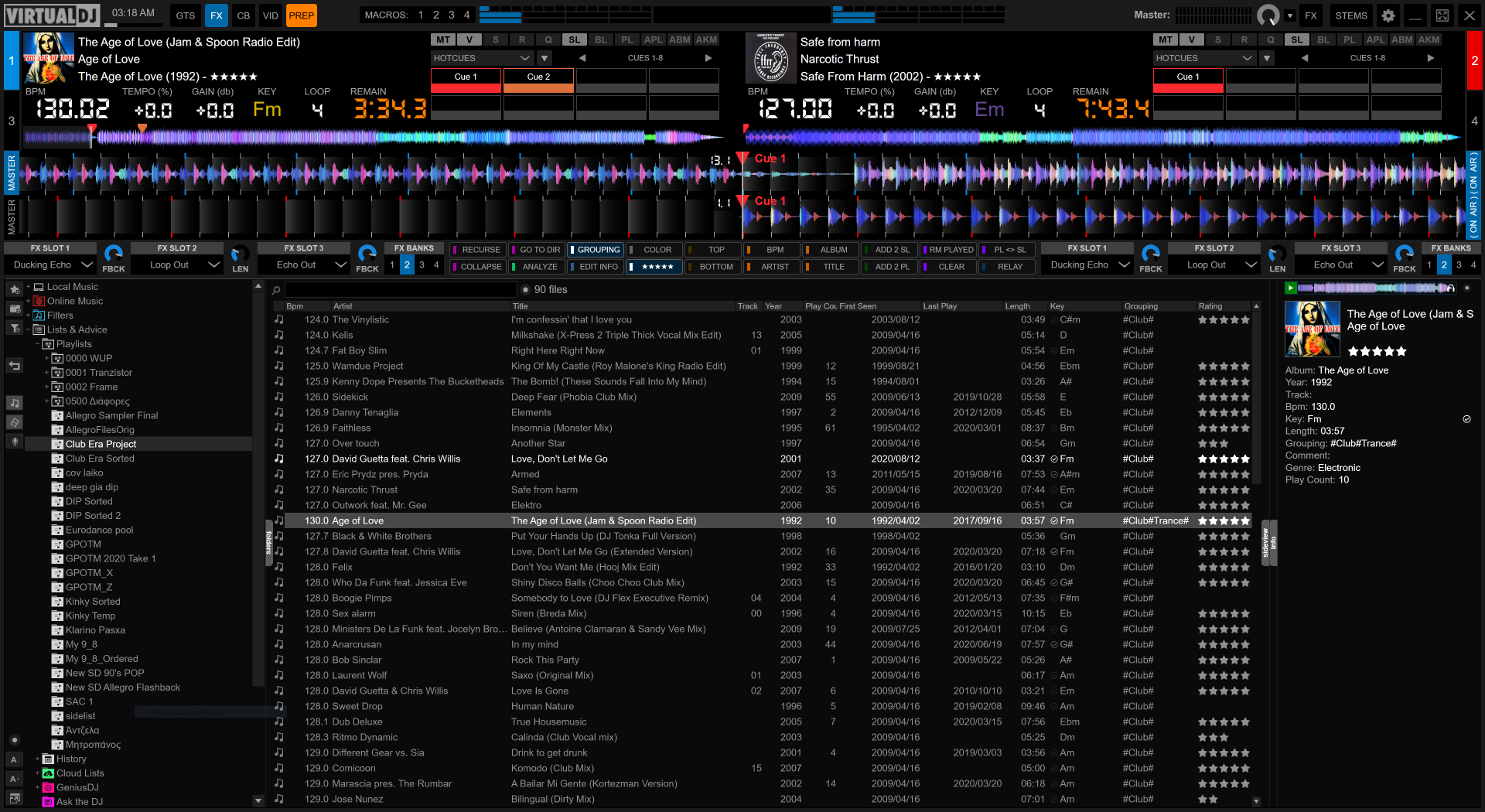Open left deck Loop Out effect dropdown
Image resolution: width=1485 pixels, height=812 pixels.
click(x=178, y=264)
